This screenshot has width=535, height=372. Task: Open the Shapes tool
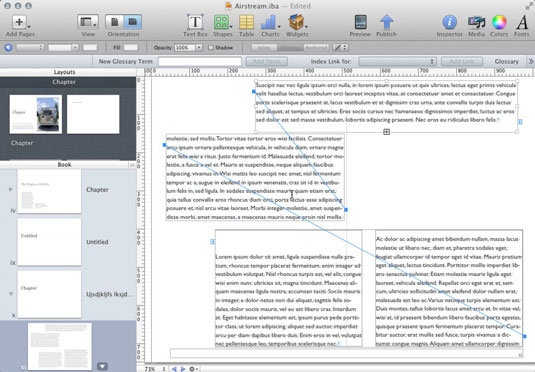click(x=221, y=22)
